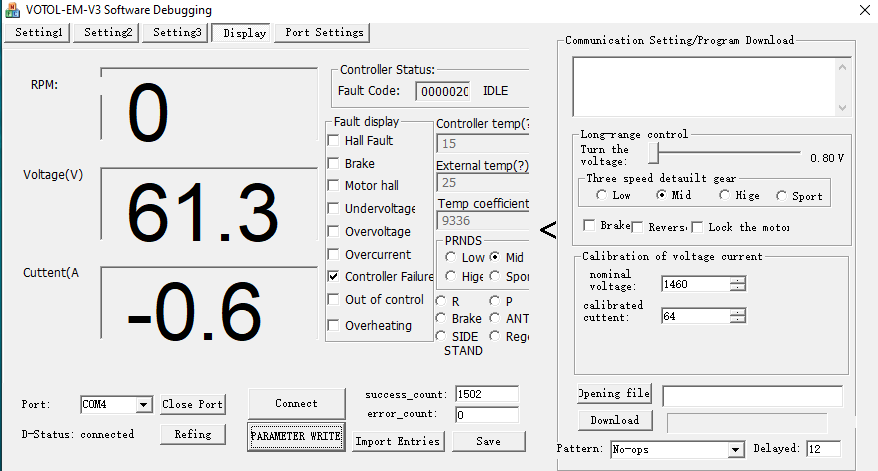Screen dimensions: 878x471
Task: Click the Import Entries button
Action: click(x=397, y=441)
